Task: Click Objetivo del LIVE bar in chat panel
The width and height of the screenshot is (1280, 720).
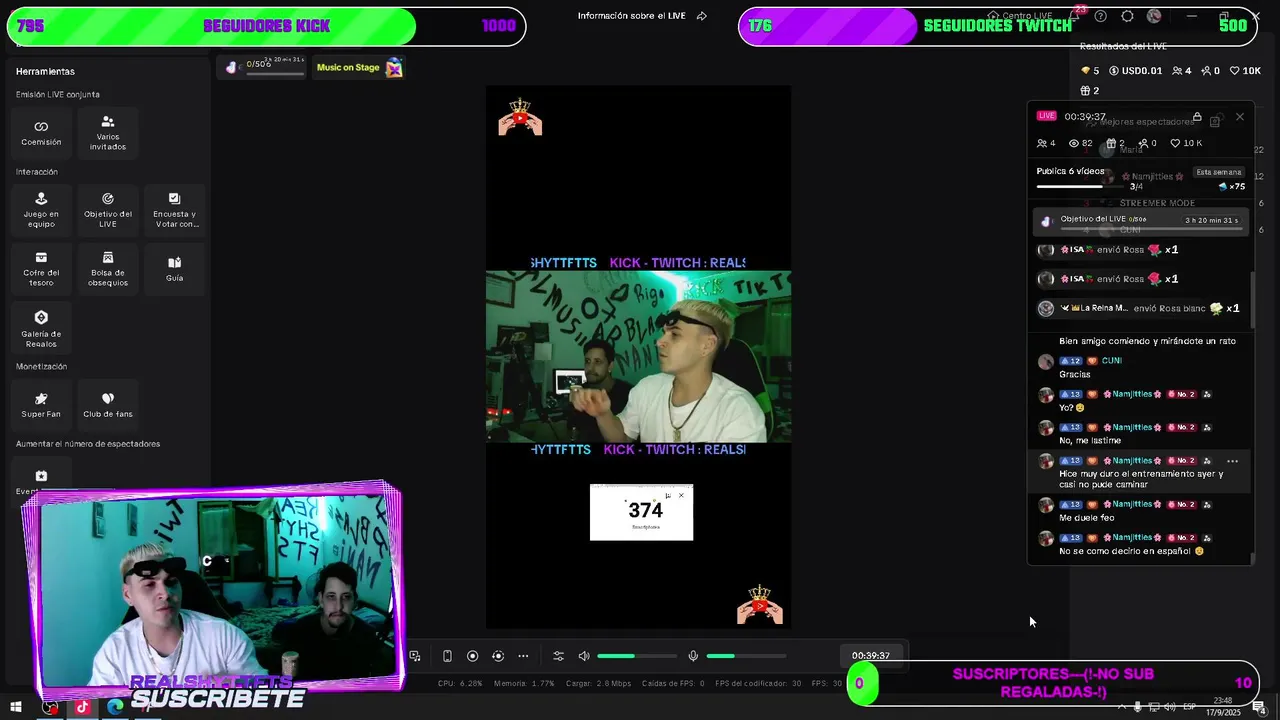Action: [x=1140, y=220]
